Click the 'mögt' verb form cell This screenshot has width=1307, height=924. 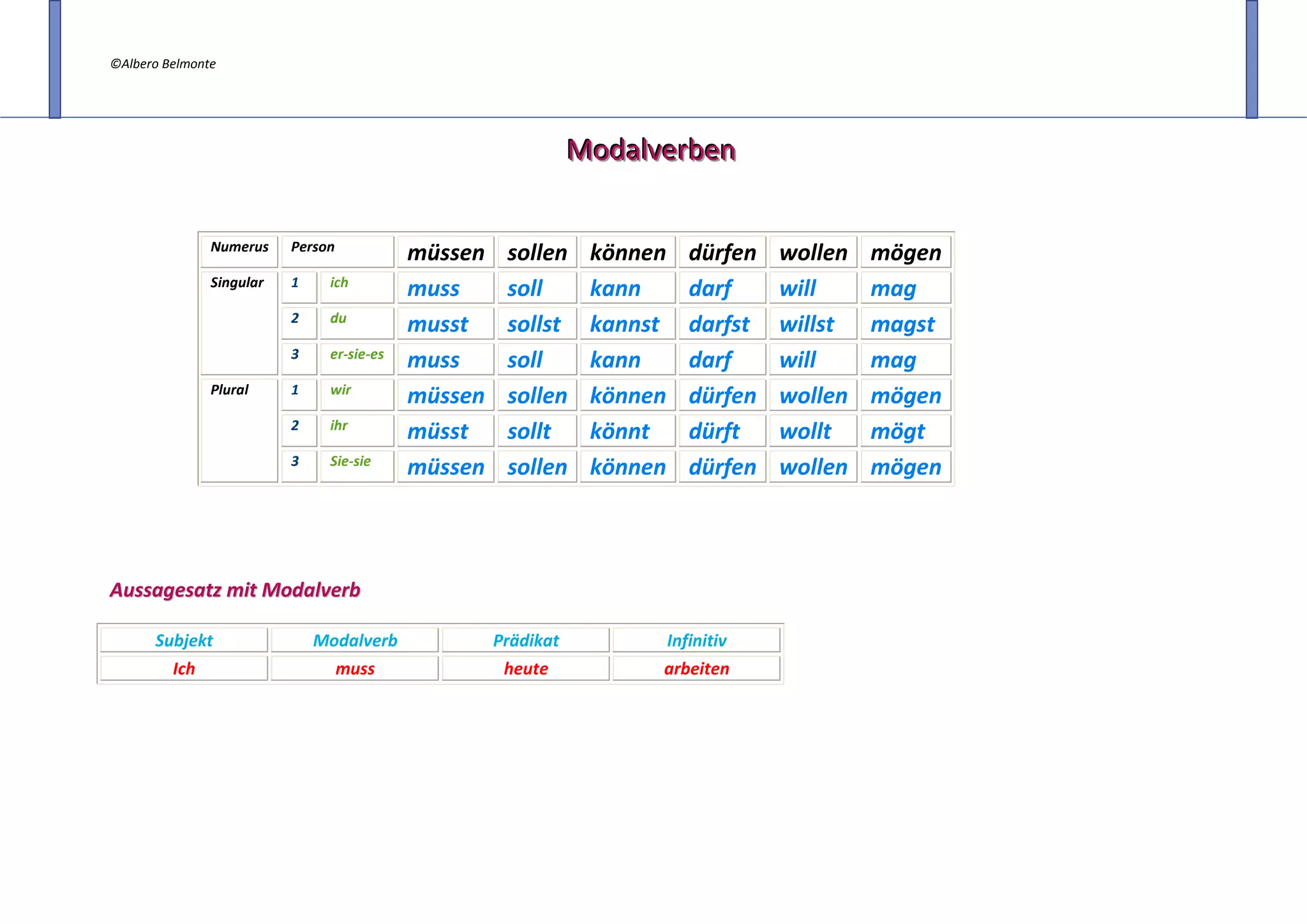[897, 431]
